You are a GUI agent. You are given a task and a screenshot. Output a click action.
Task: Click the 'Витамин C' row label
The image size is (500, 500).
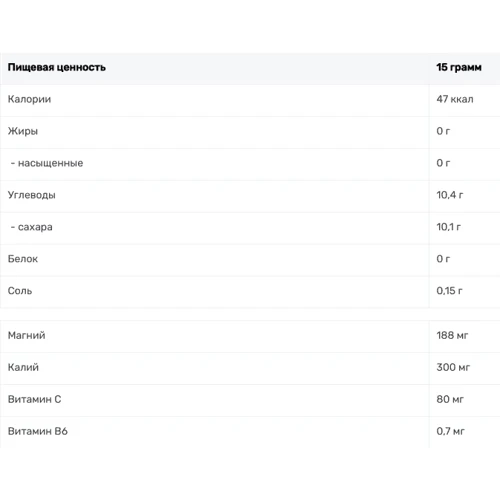click(34, 399)
